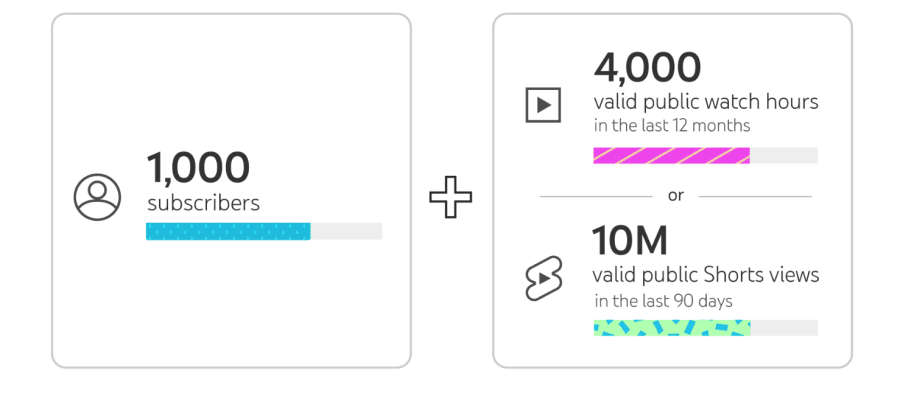
Task: Click "valid public Shorts views" text
Action: tap(706, 275)
